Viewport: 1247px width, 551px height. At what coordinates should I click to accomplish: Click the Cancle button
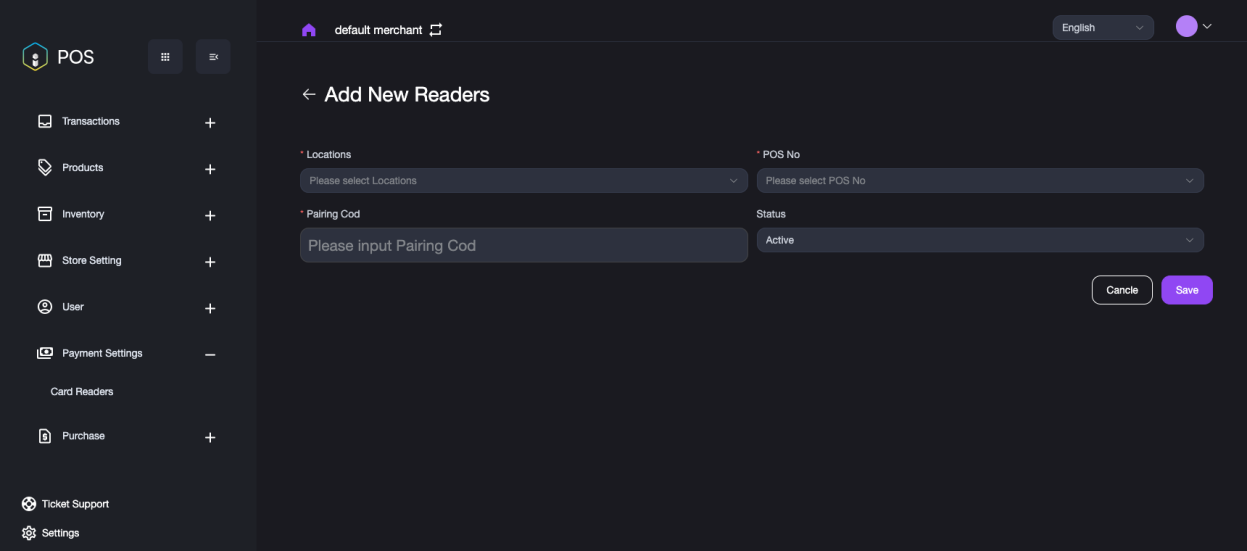pyautogui.click(x=1121, y=290)
